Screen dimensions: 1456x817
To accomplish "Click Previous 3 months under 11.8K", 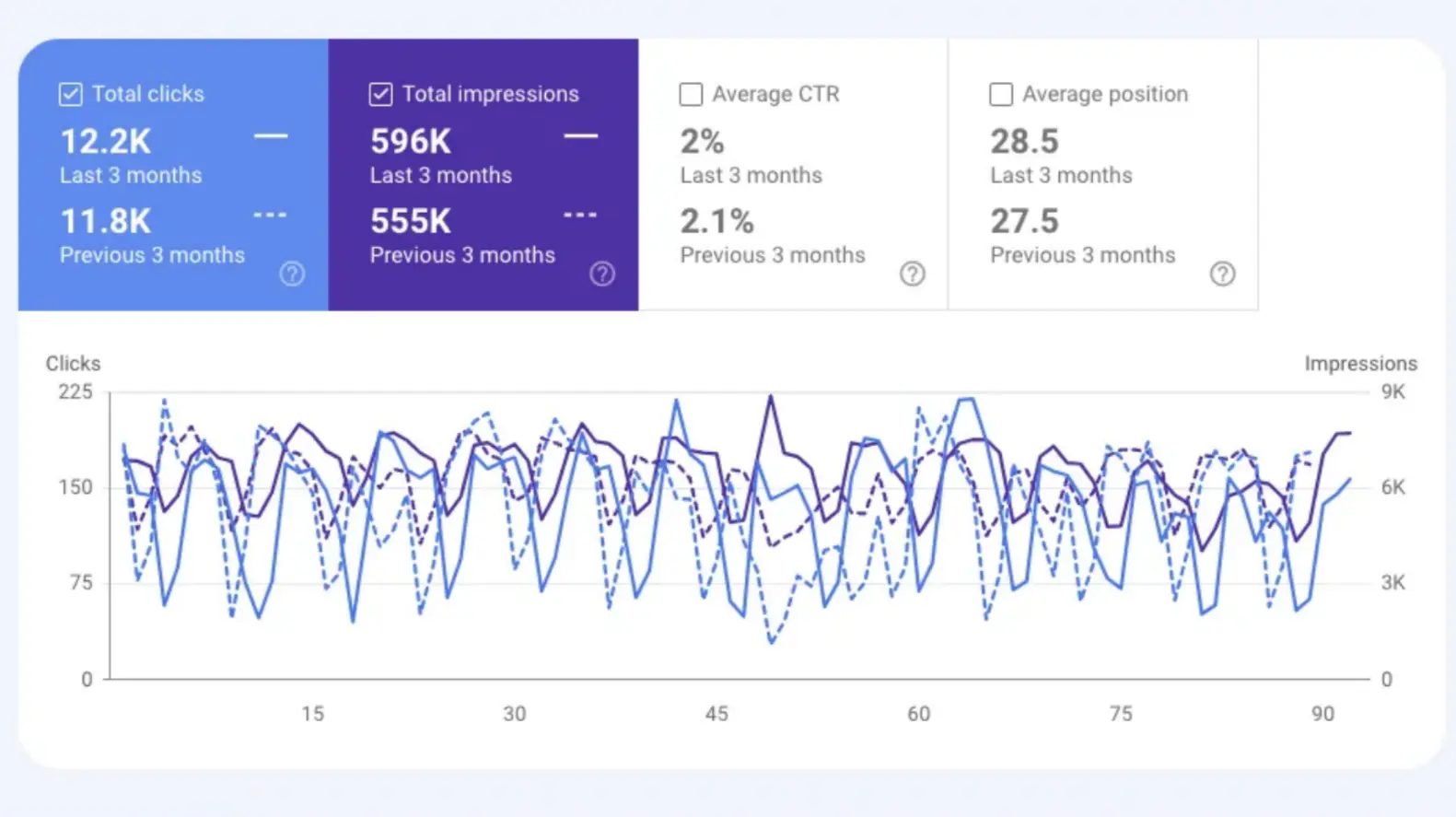I will point(153,255).
